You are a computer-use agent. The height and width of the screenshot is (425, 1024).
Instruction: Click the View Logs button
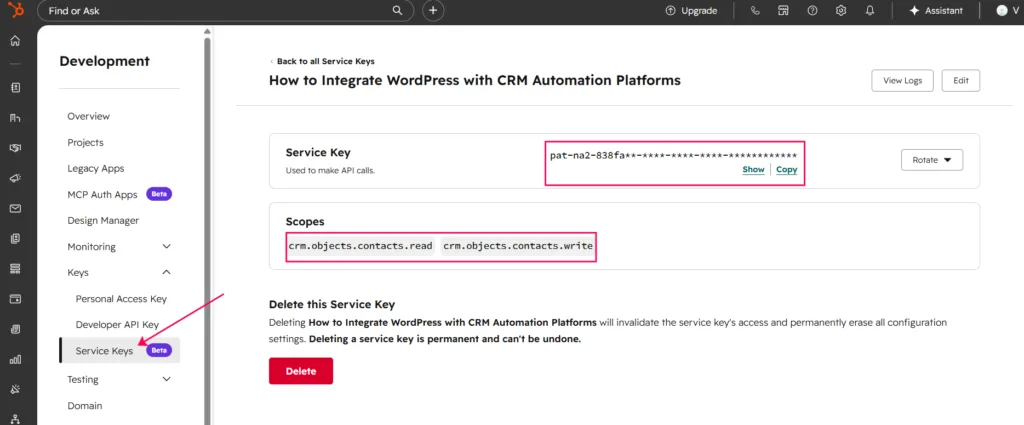903,80
